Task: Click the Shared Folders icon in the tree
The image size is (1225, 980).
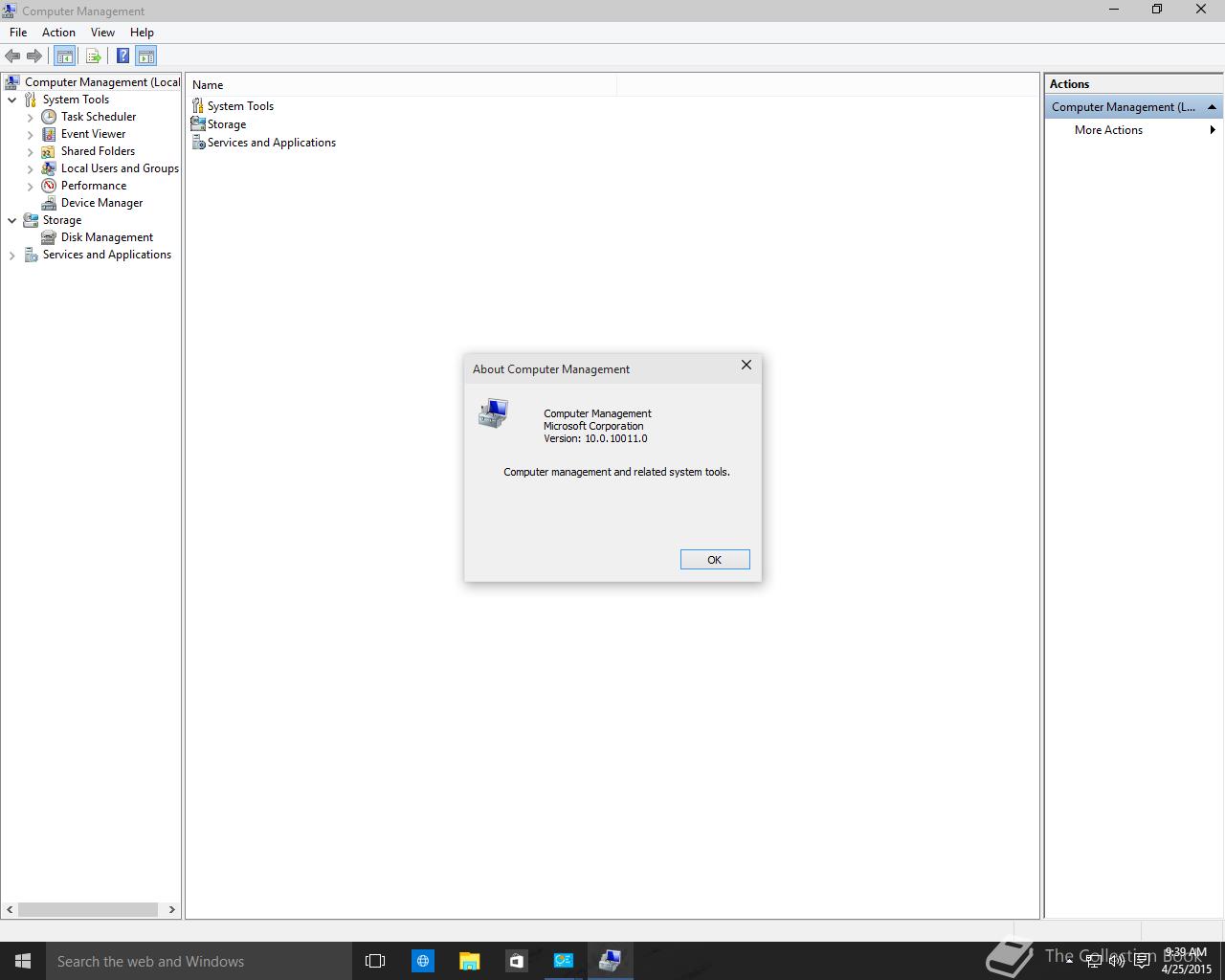Action: 49,151
